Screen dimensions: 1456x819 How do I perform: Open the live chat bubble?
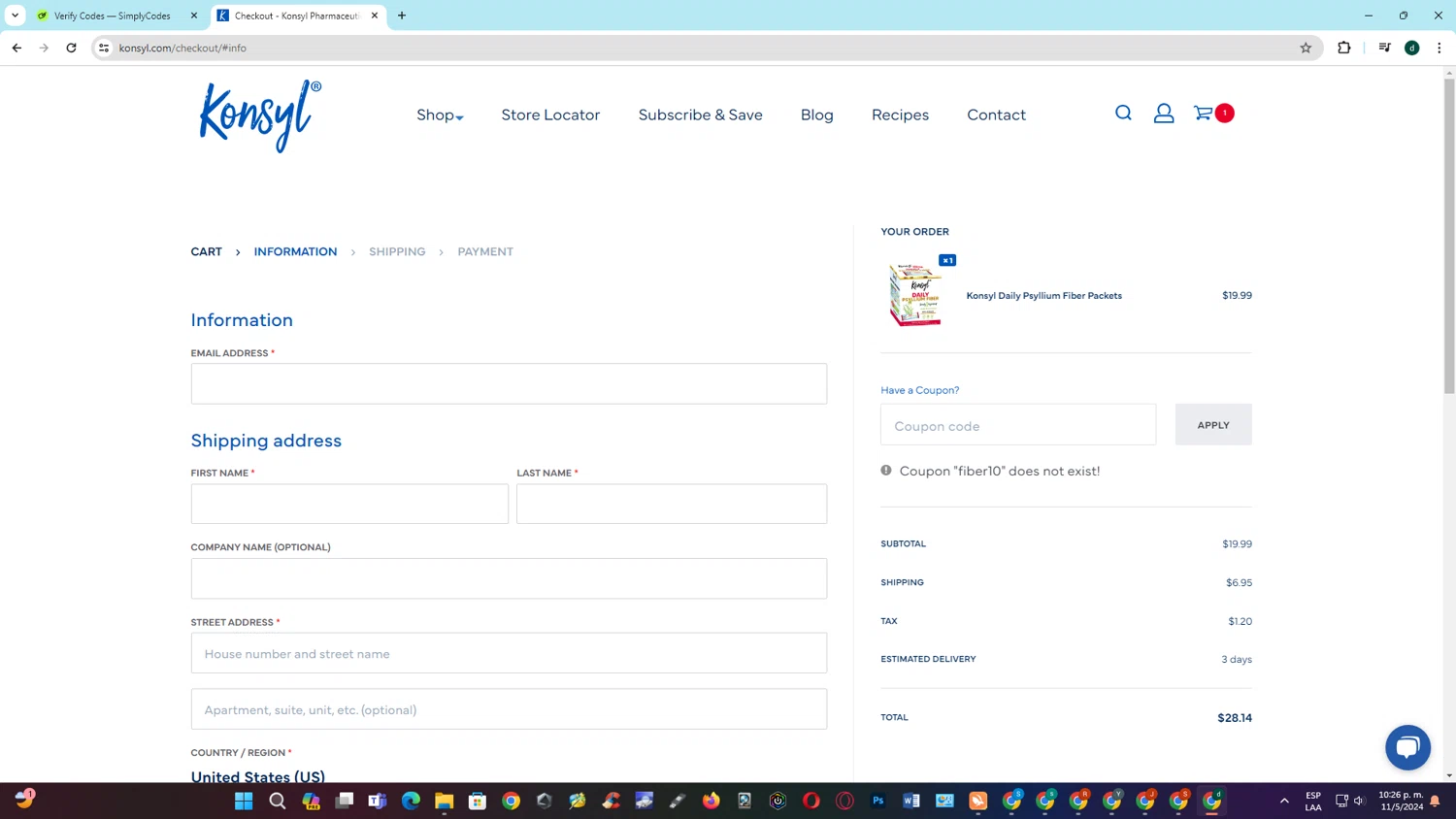click(x=1407, y=747)
